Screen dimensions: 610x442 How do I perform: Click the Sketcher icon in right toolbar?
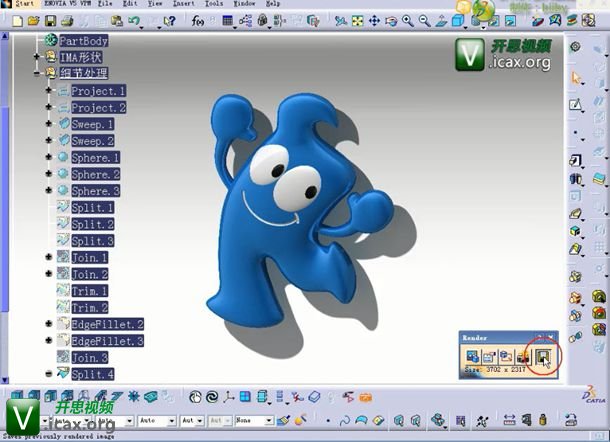click(576, 105)
